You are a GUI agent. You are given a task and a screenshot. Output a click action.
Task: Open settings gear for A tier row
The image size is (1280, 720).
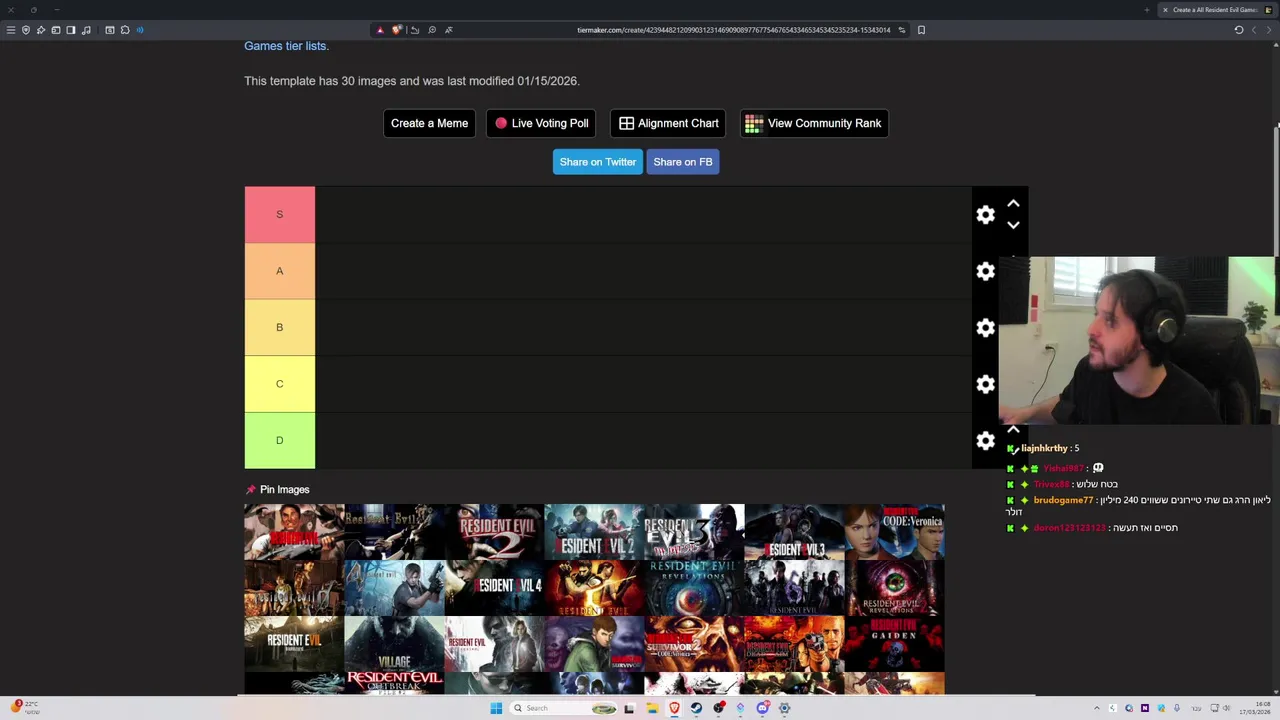(985, 271)
